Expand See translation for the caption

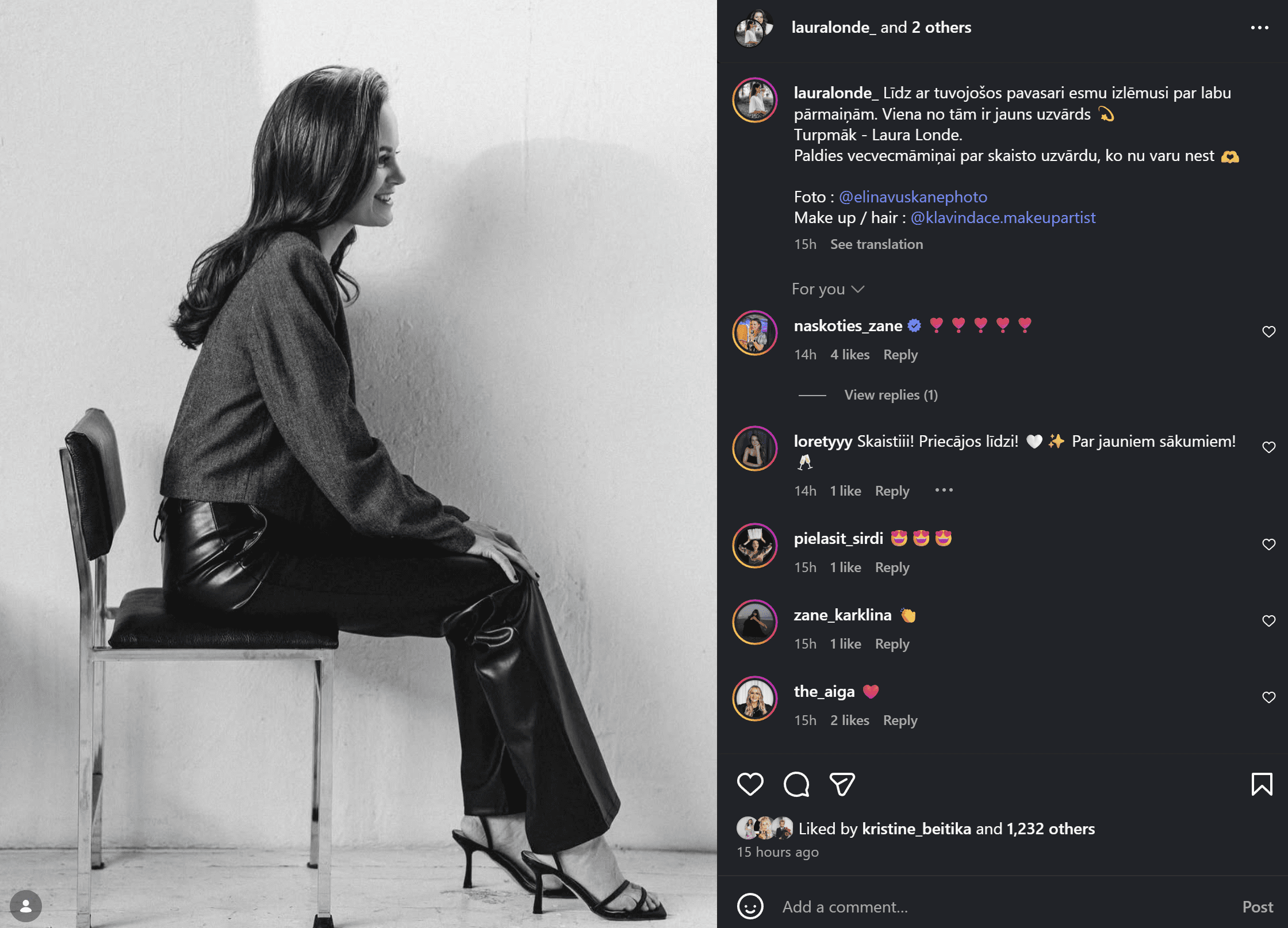(x=876, y=244)
